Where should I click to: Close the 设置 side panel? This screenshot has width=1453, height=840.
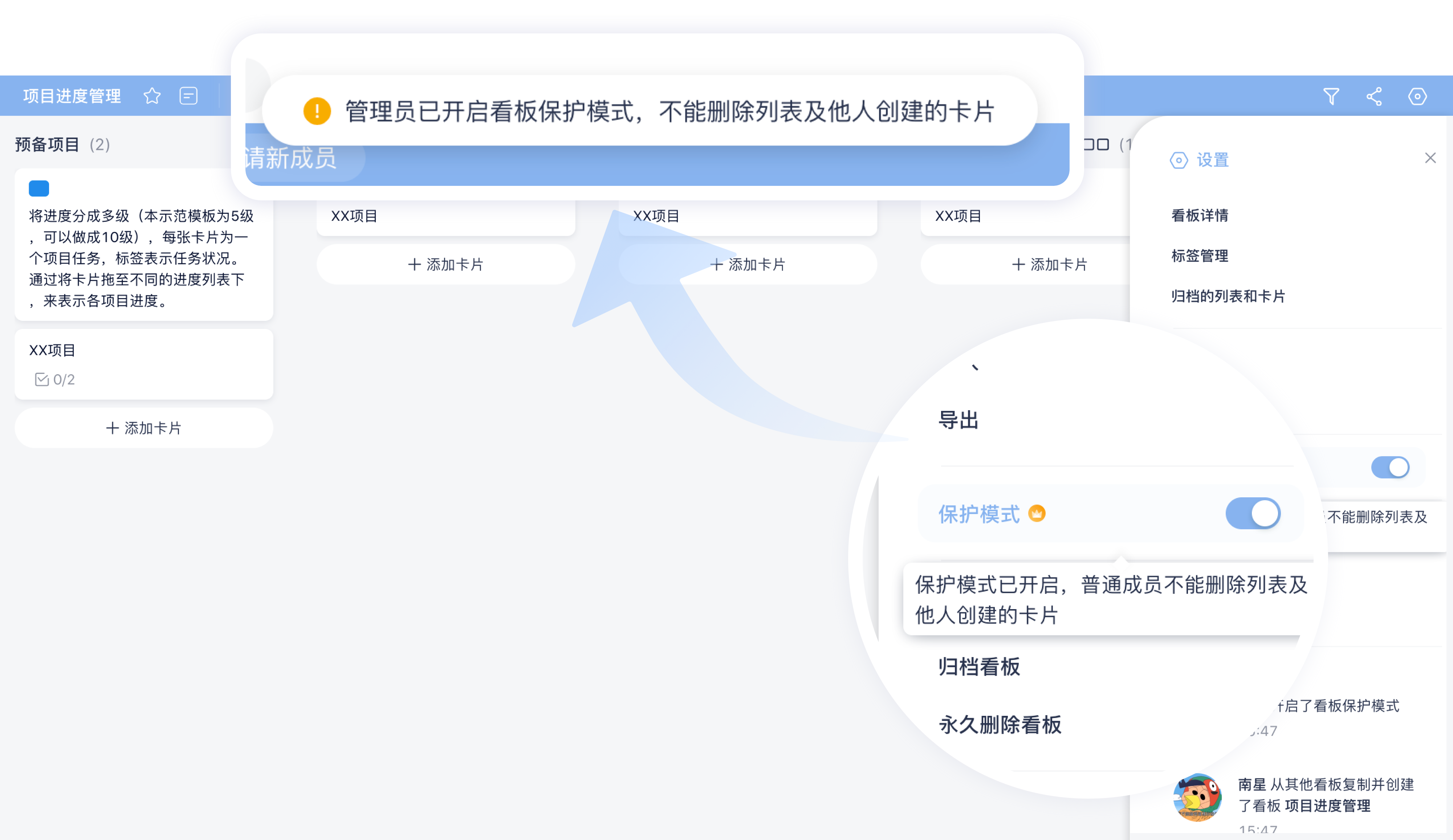pos(1430,158)
